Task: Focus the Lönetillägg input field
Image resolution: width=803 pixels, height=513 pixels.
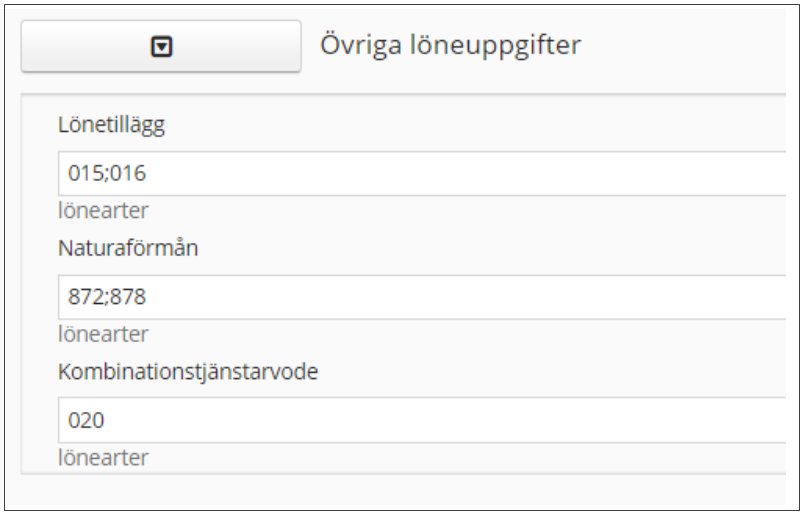Action: pos(421,173)
